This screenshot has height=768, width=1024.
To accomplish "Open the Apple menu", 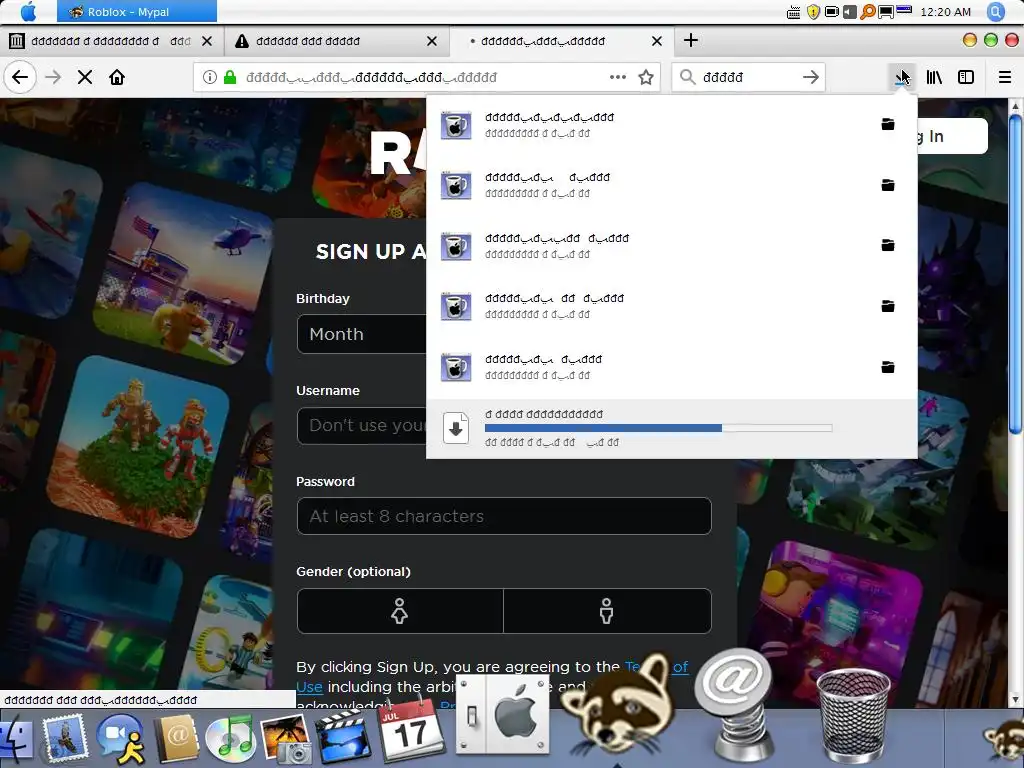I will coord(29,12).
